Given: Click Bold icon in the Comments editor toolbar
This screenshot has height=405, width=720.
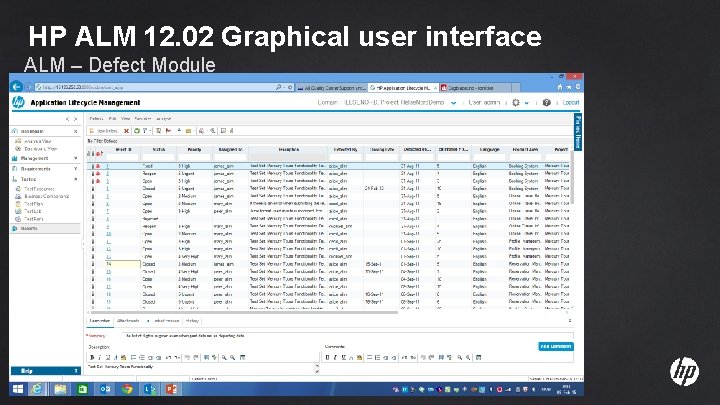Looking at the screenshot, I should (x=327, y=358).
